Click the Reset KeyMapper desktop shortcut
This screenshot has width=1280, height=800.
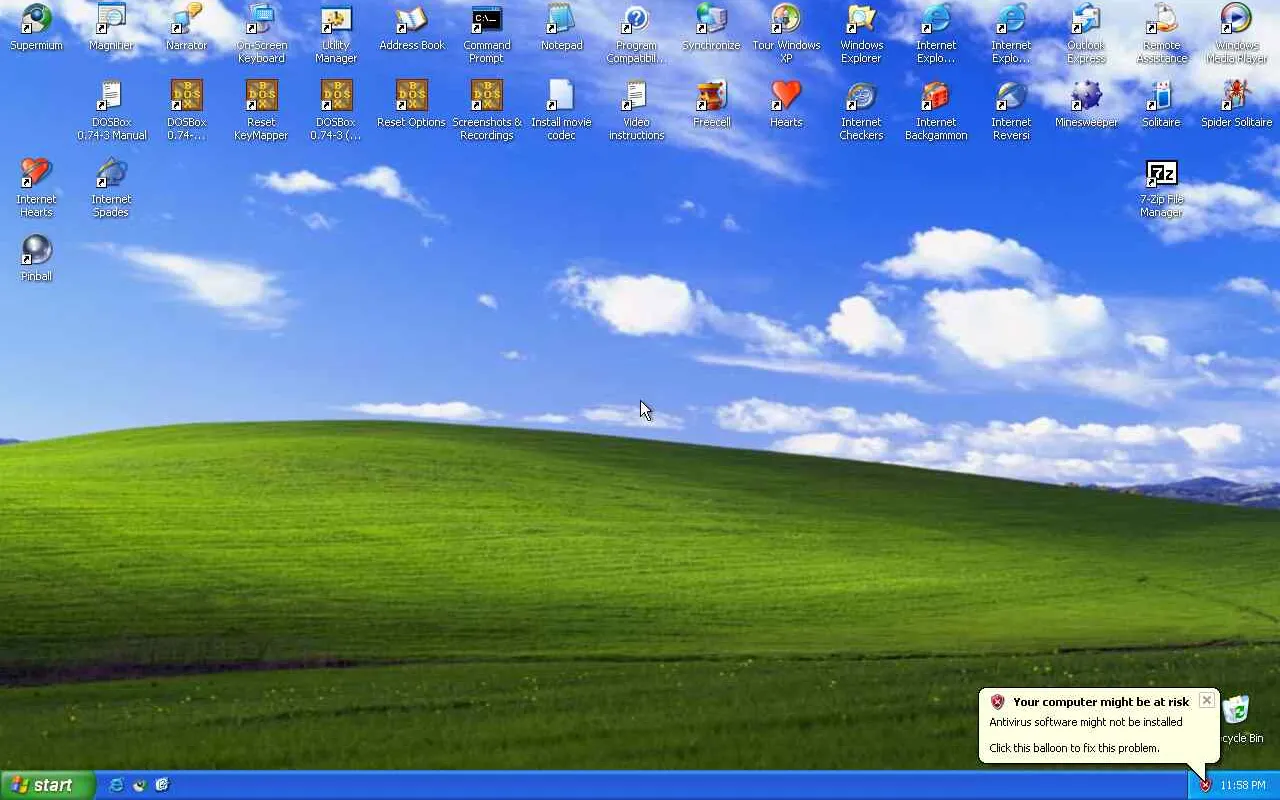click(261, 111)
